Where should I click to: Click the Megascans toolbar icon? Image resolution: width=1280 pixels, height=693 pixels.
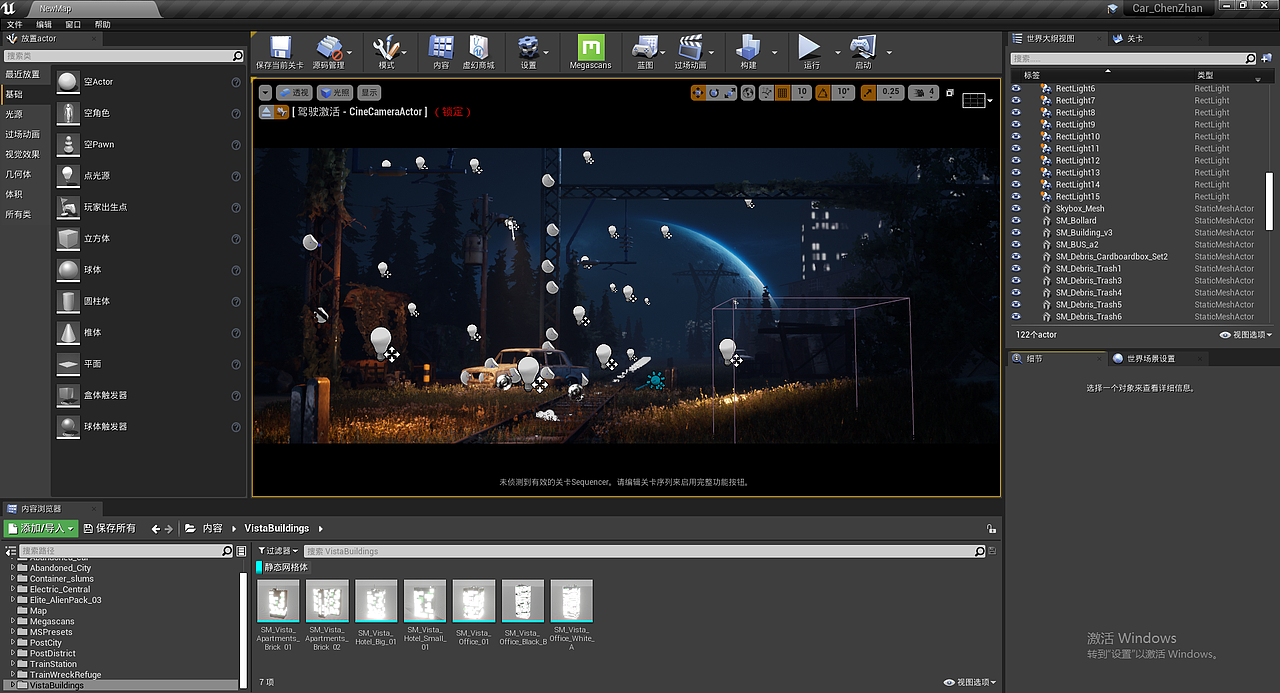[593, 47]
